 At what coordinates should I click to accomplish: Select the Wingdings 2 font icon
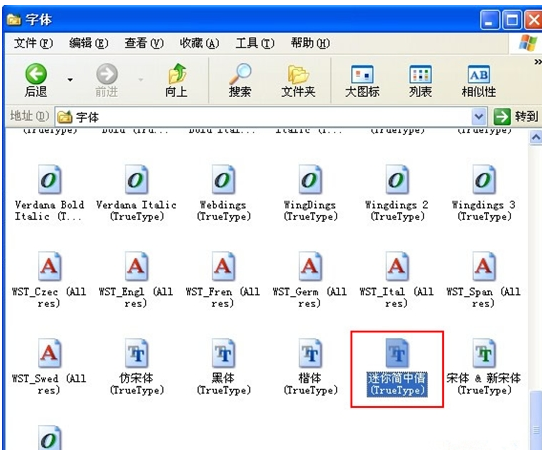click(x=397, y=179)
